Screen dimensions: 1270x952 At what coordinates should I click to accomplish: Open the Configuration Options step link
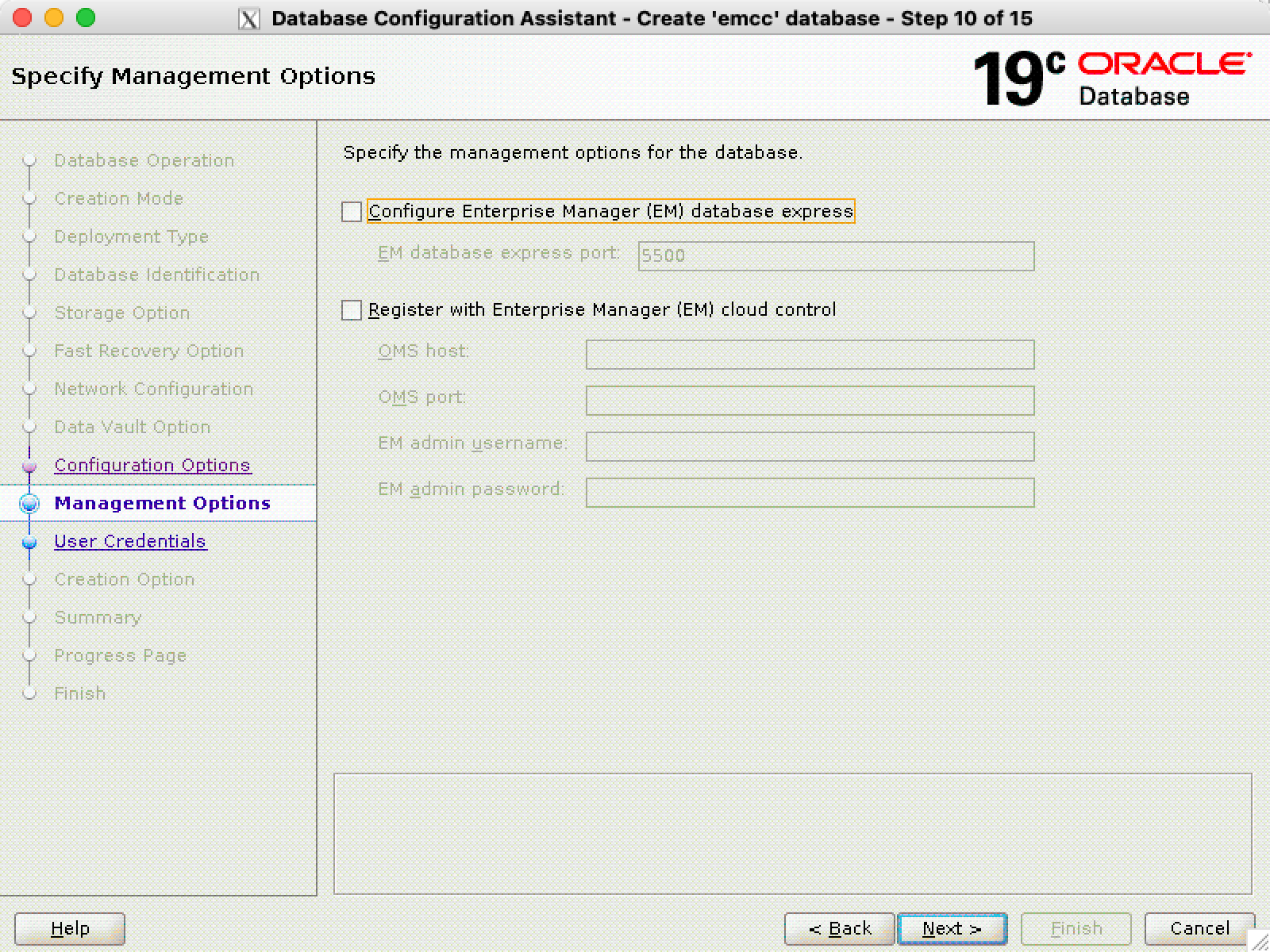(x=152, y=466)
